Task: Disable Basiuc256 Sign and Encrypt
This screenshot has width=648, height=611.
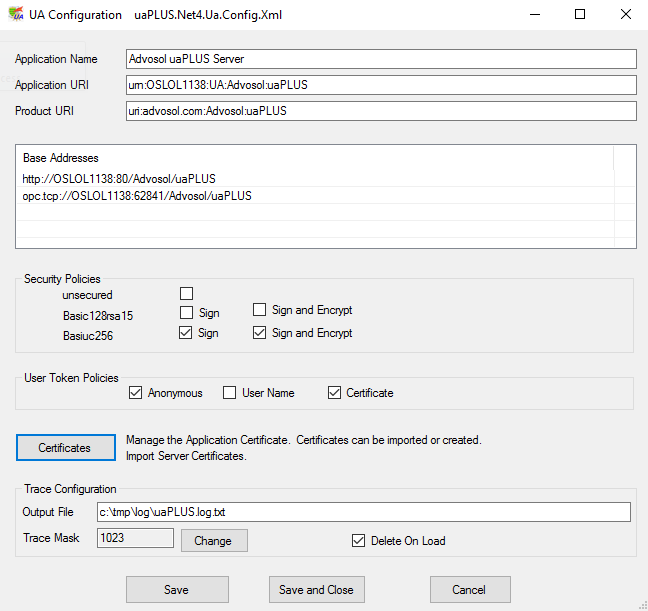Action: [x=260, y=333]
